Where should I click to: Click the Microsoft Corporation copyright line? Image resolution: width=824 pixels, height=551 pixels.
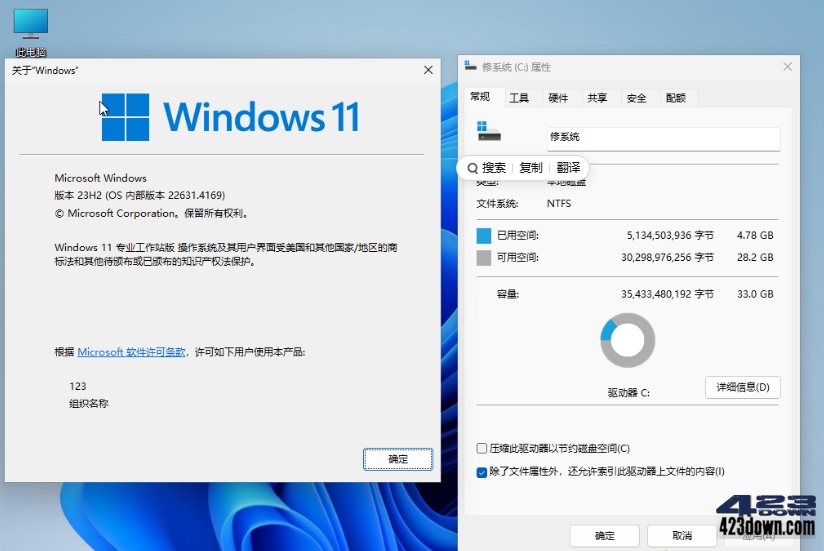coord(152,213)
